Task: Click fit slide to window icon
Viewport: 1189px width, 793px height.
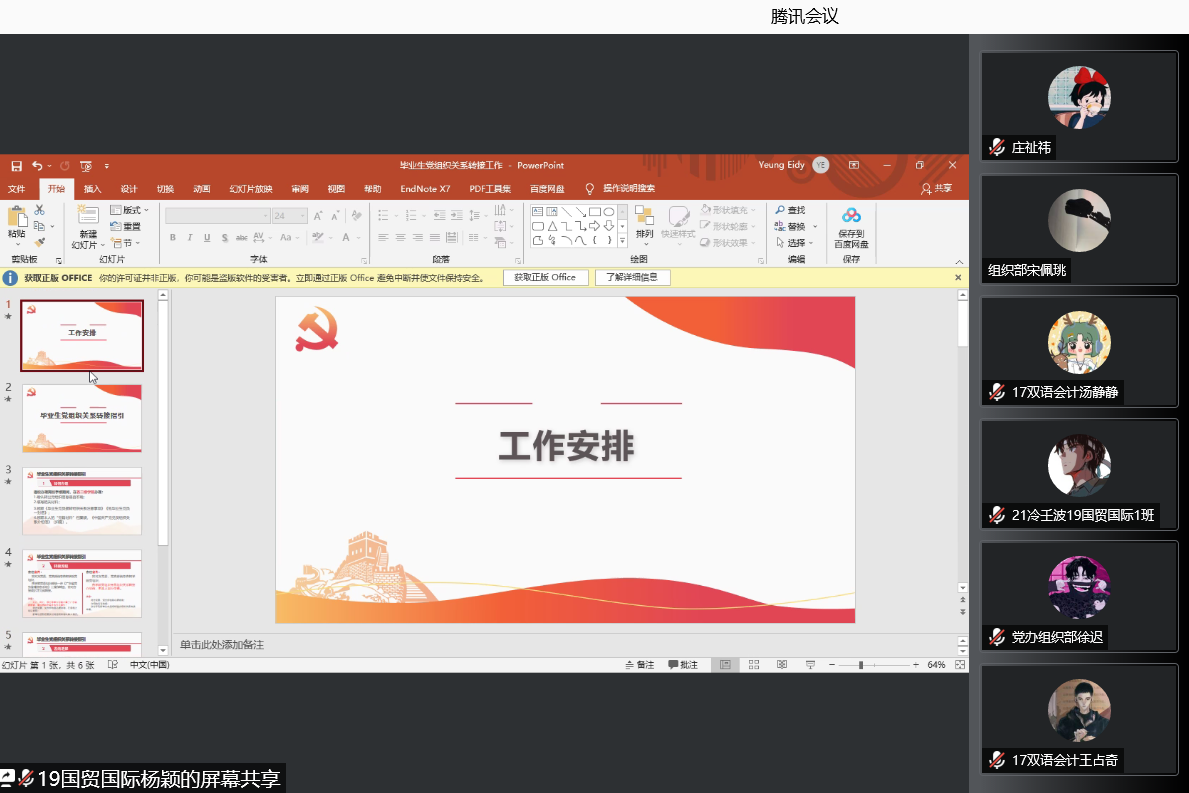Action: pyautogui.click(x=960, y=665)
